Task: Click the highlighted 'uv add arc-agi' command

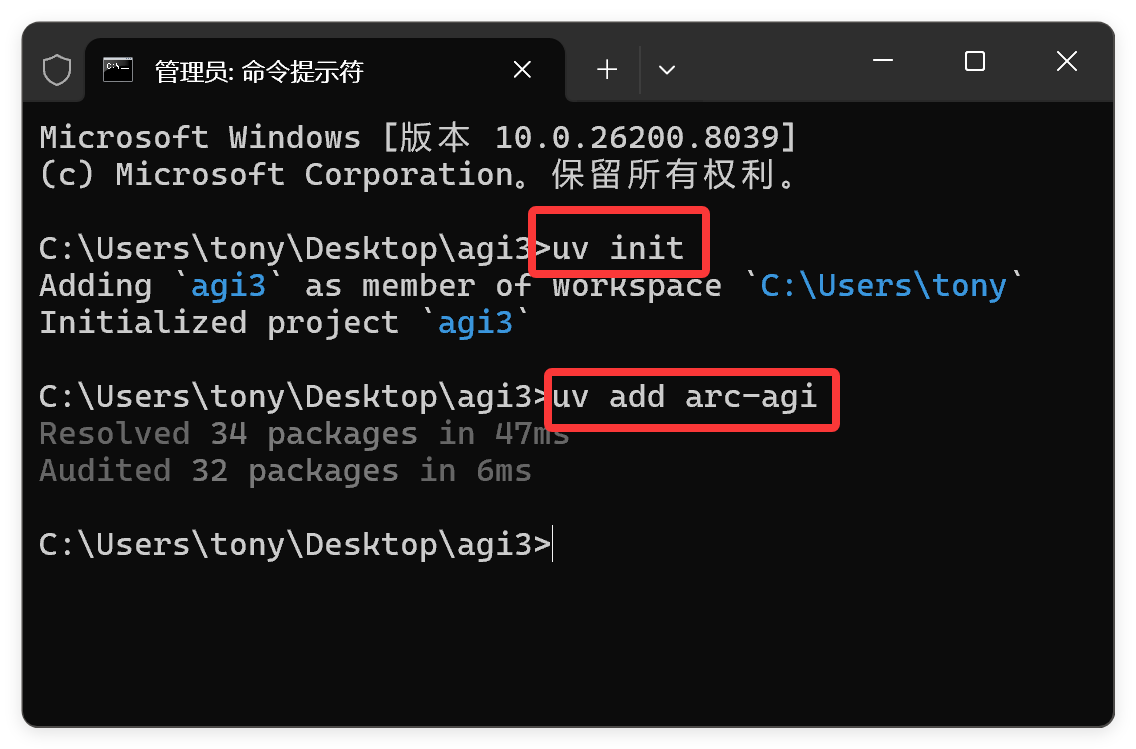Action: point(685,397)
